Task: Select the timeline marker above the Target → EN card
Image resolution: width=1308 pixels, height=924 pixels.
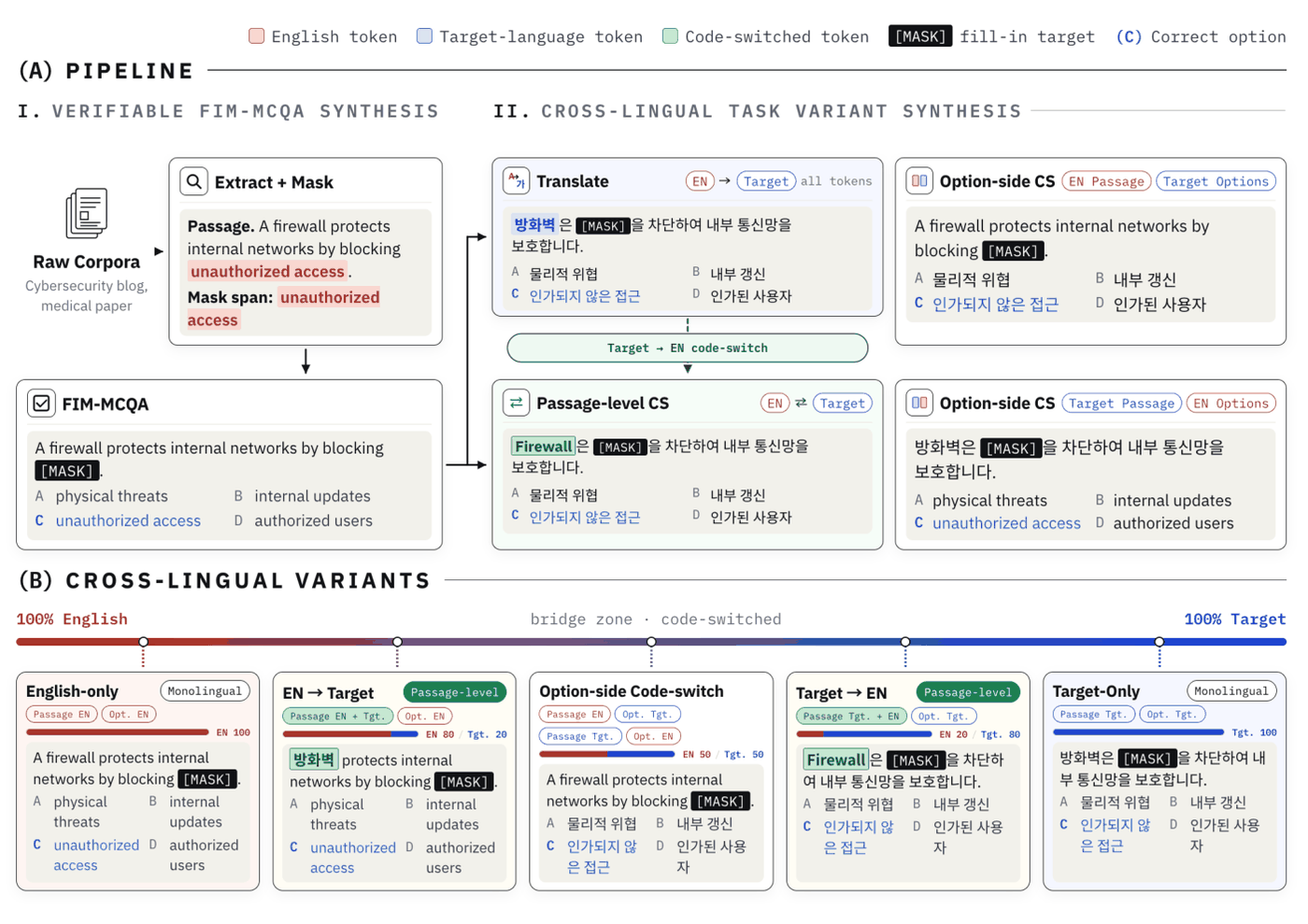Action: coord(905,642)
